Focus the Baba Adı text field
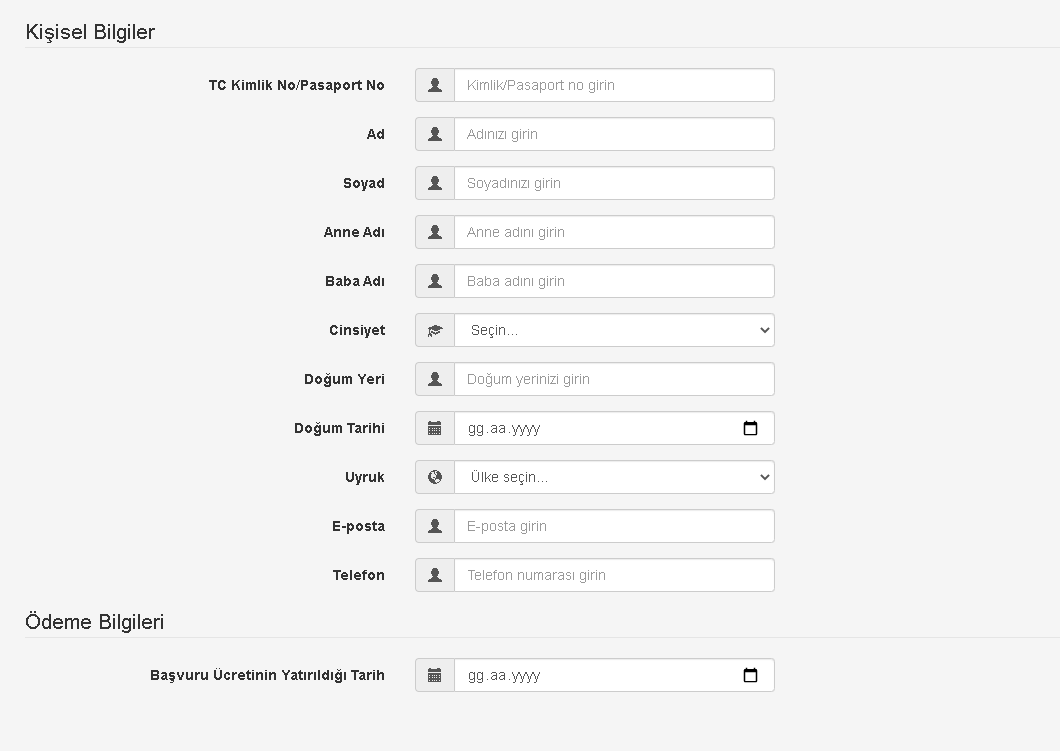 pyautogui.click(x=614, y=281)
